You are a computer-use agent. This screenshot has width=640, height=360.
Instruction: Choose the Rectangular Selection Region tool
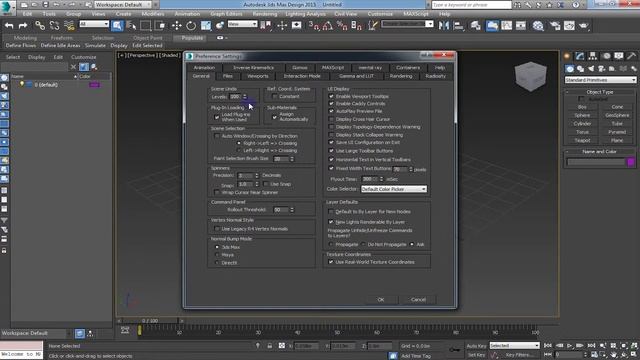(145, 25)
